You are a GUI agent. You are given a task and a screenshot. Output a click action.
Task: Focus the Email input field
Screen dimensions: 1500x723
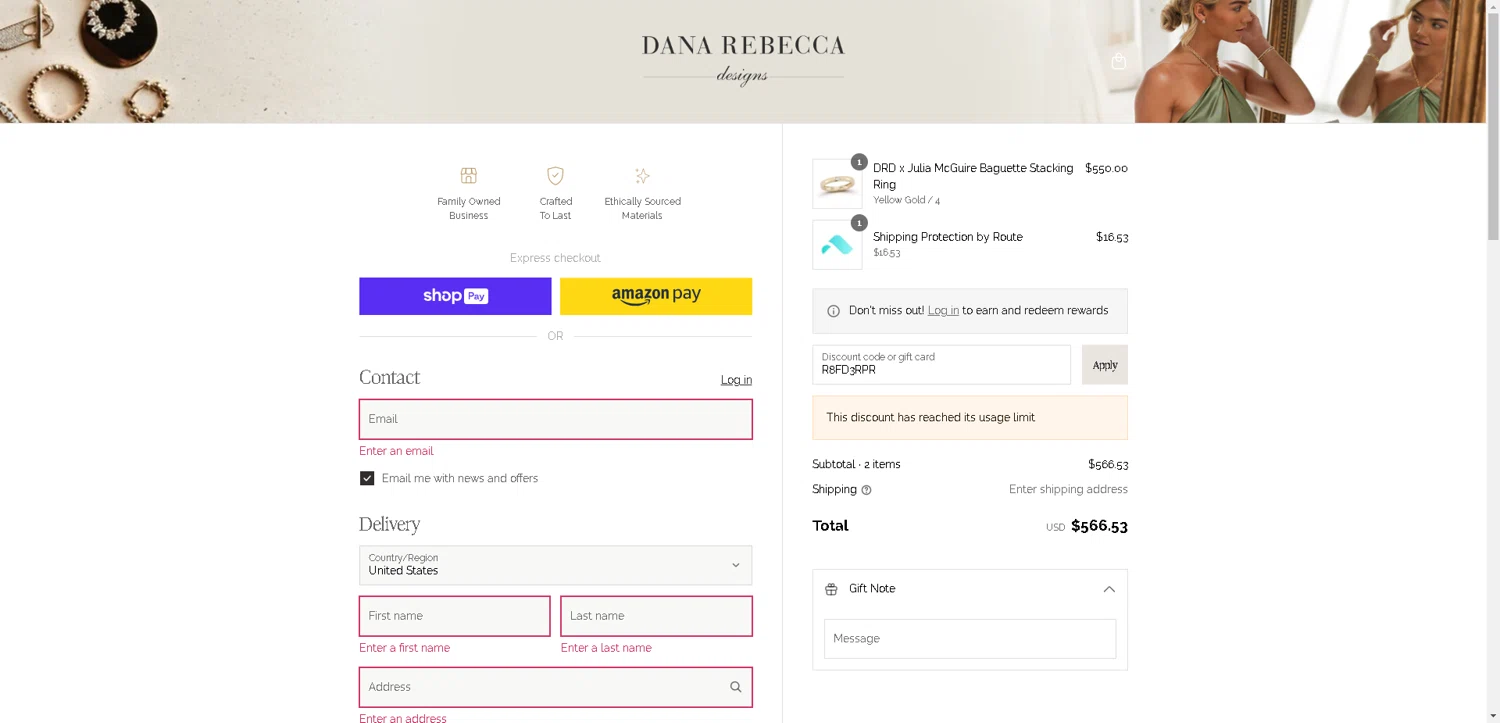pyautogui.click(x=555, y=419)
